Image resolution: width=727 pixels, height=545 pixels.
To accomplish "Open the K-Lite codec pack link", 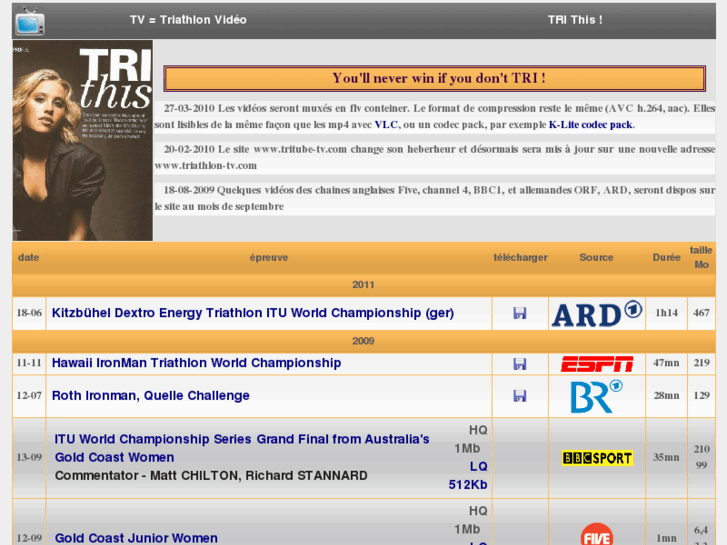I will click(591, 125).
